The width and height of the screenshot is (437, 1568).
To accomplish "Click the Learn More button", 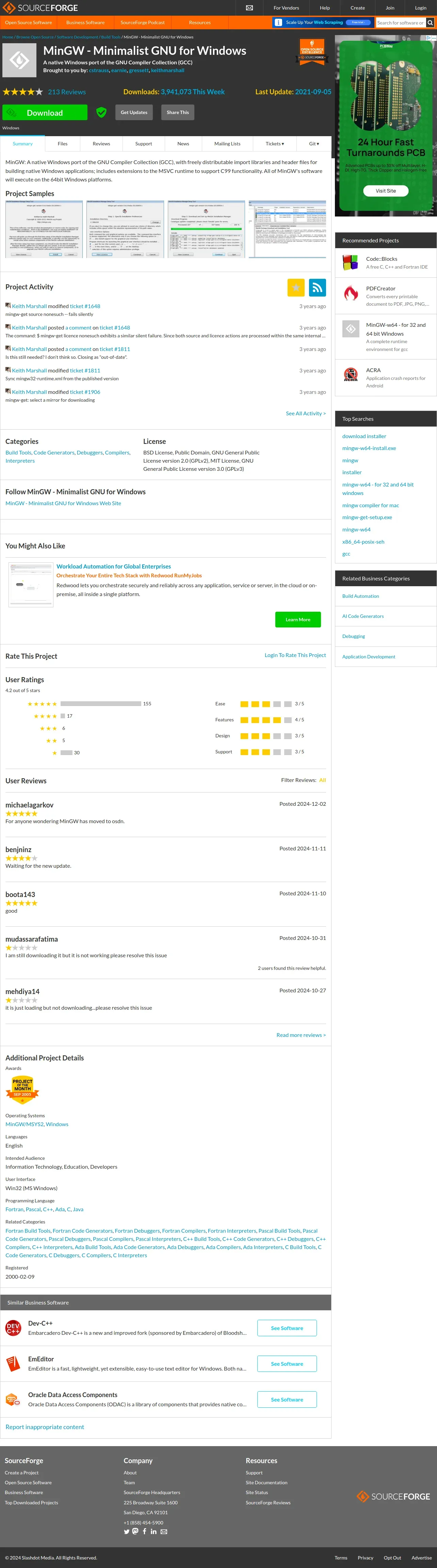I will 297,620.
